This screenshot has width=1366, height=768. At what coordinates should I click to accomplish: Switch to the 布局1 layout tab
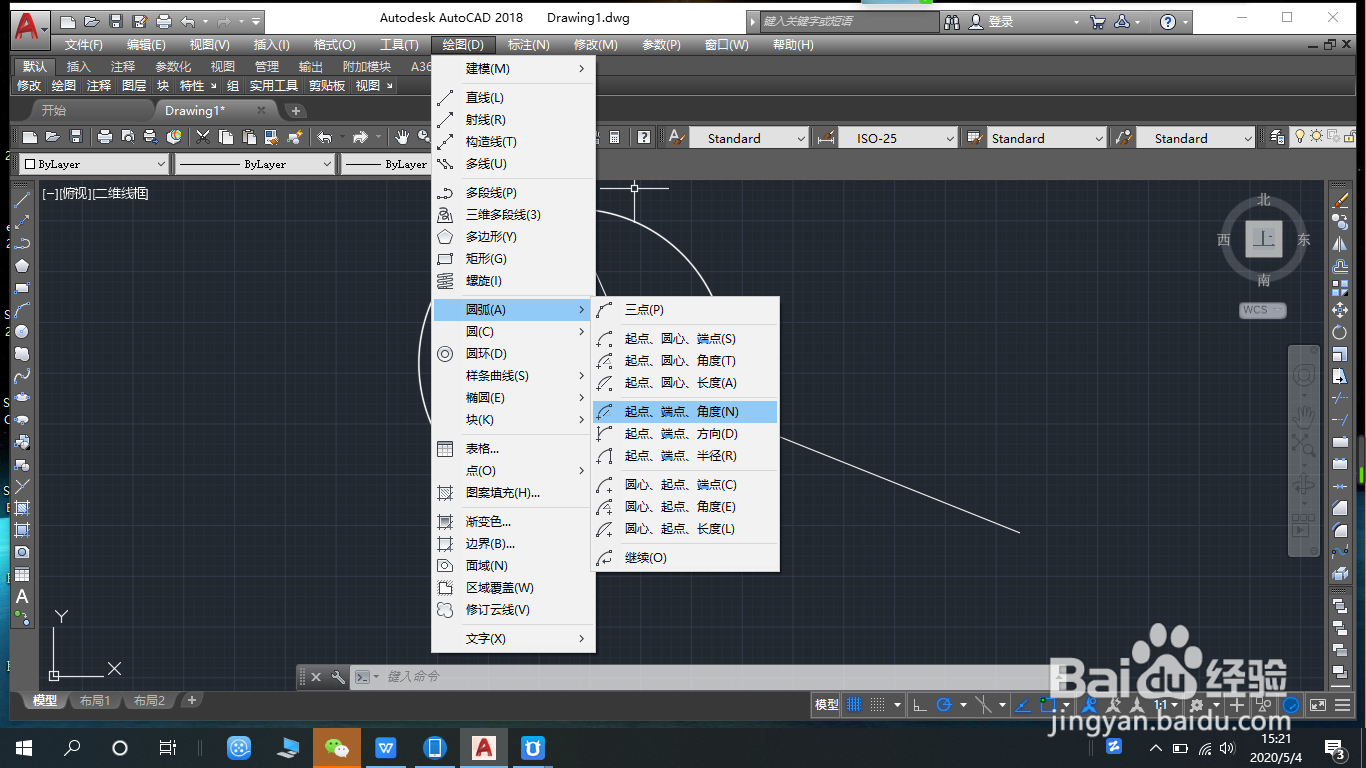(x=95, y=701)
